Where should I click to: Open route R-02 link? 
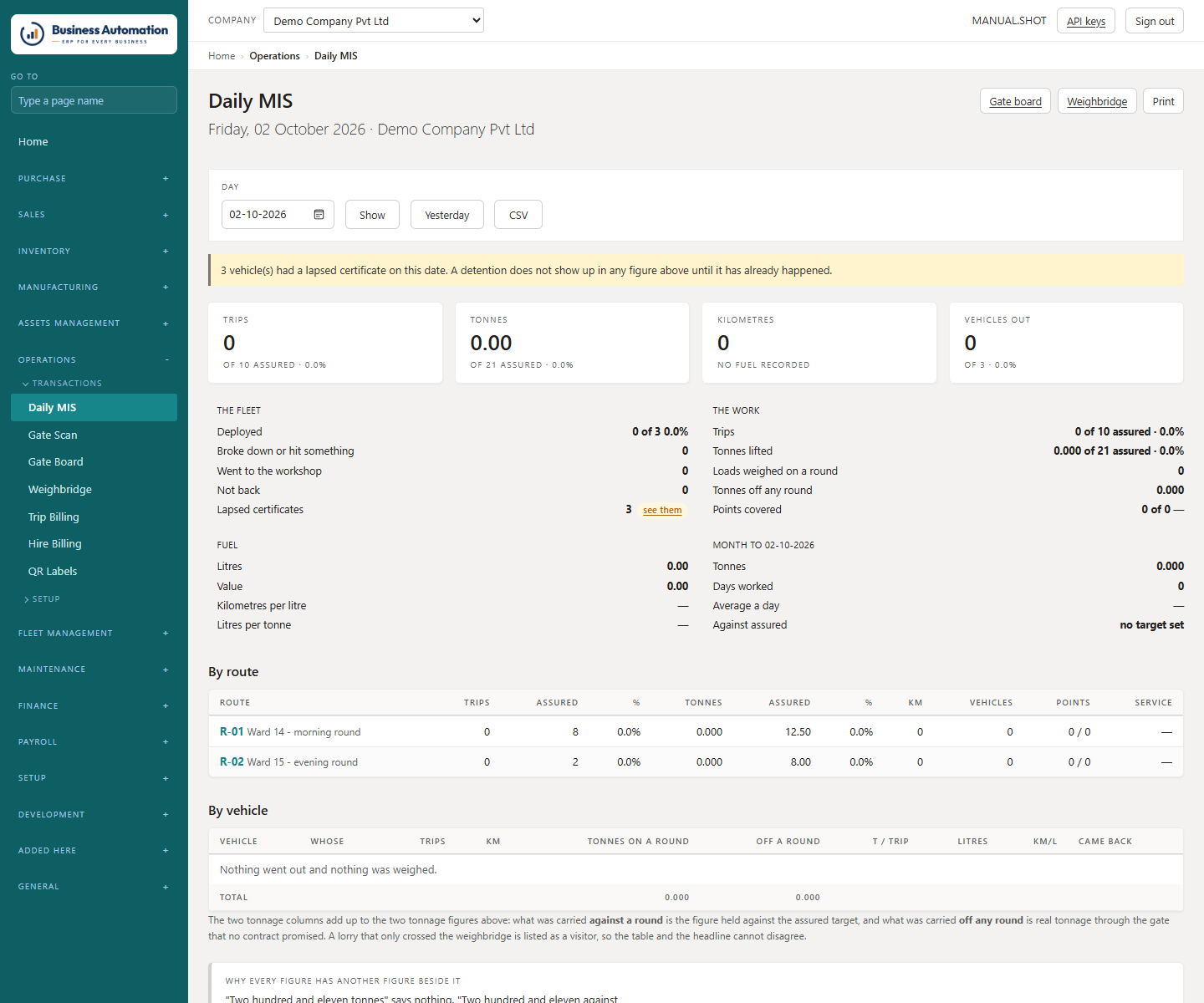click(232, 761)
